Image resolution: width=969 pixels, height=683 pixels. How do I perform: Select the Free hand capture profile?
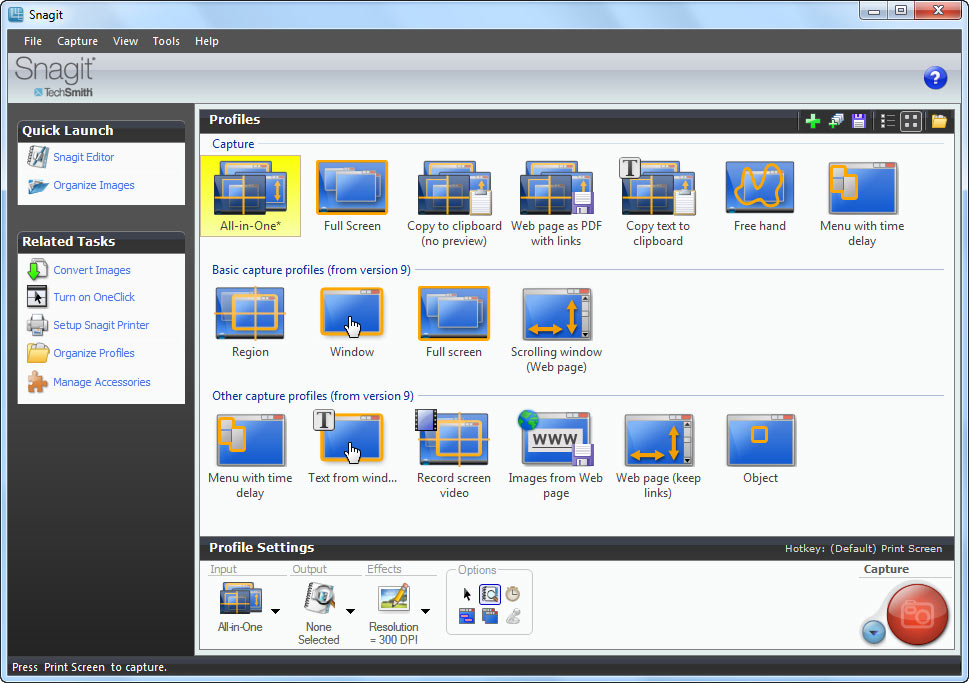tap(759, 187)
